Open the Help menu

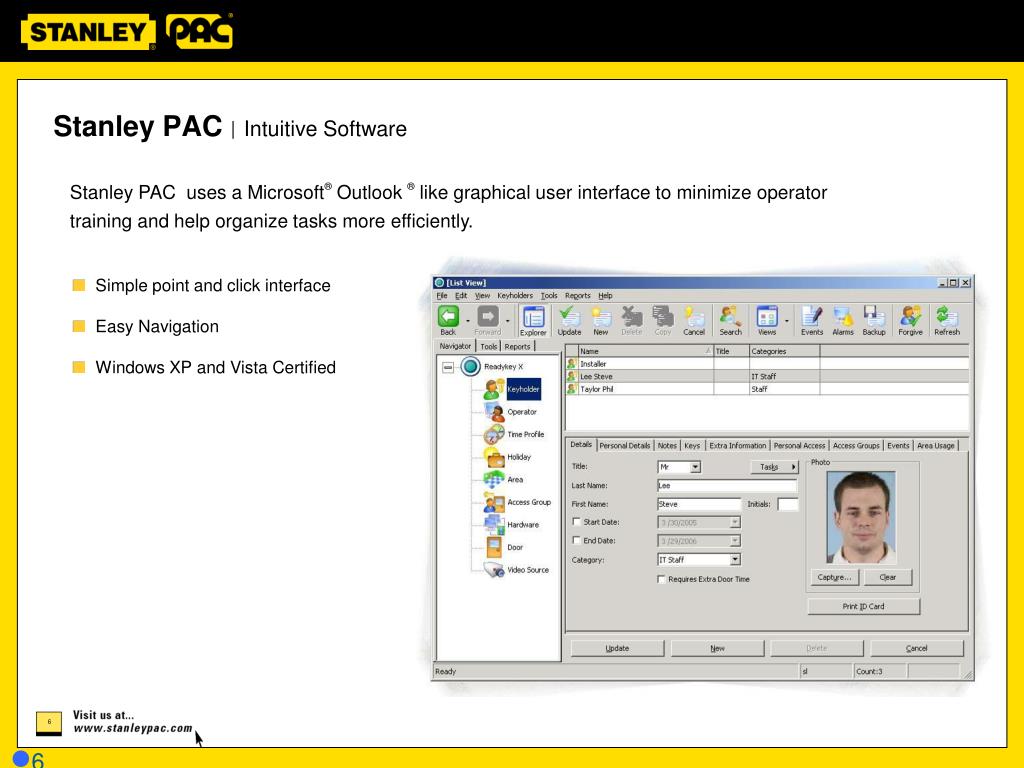coord(605,296)
